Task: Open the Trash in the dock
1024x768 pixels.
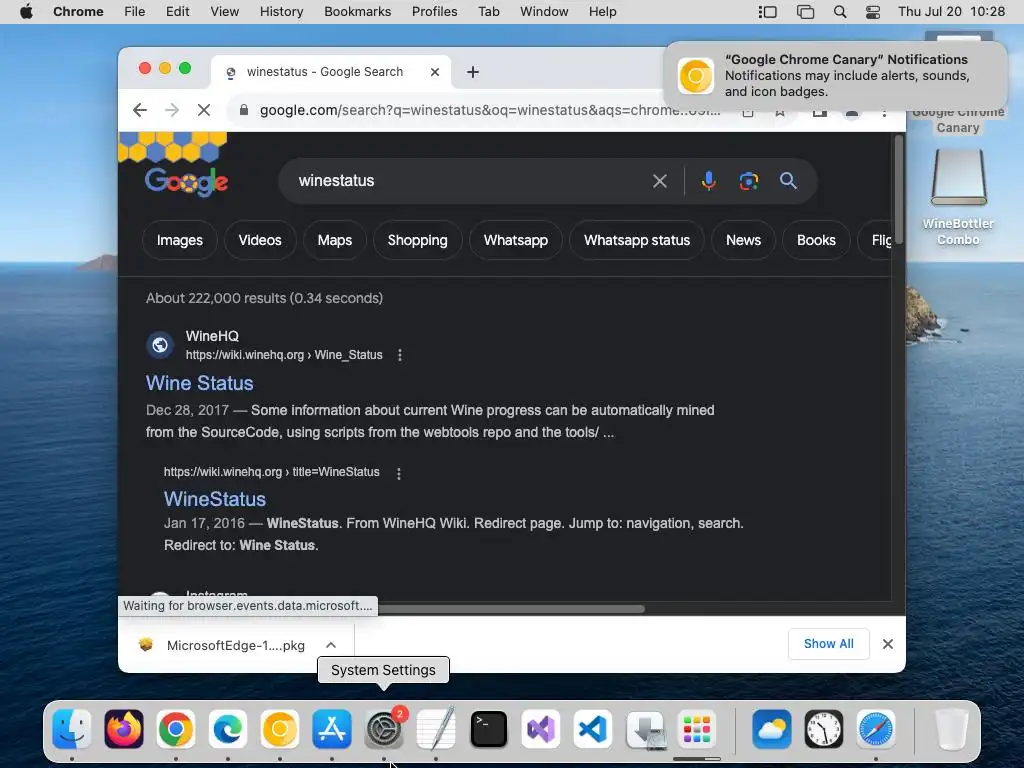Action: [x=950, y=729]
